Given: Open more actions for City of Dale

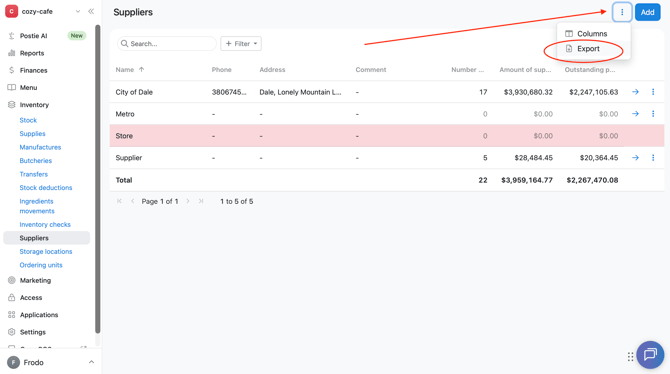Looking at the screenshot, I should coord(653,92).
